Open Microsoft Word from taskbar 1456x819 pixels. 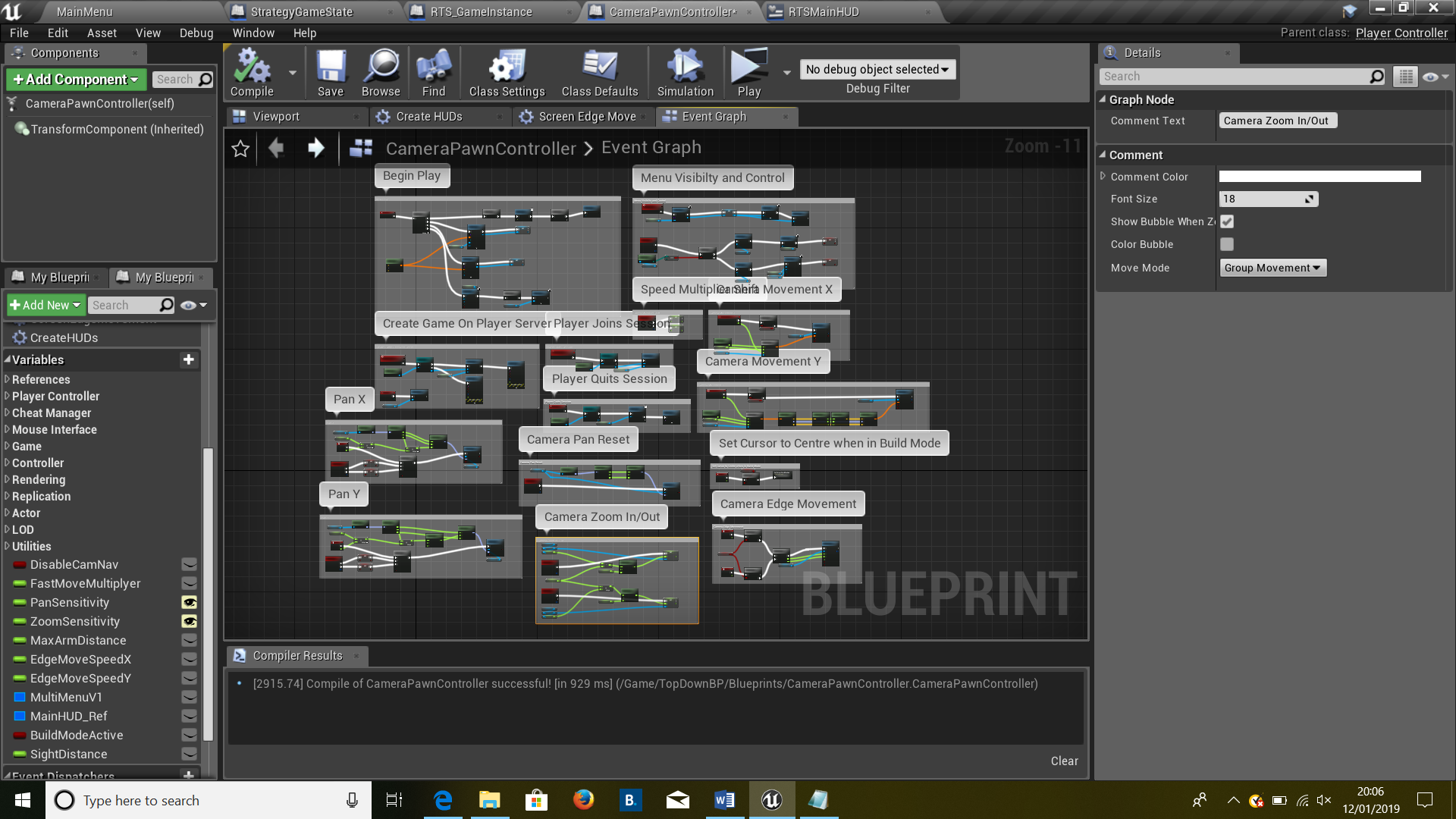pos(724,800)
